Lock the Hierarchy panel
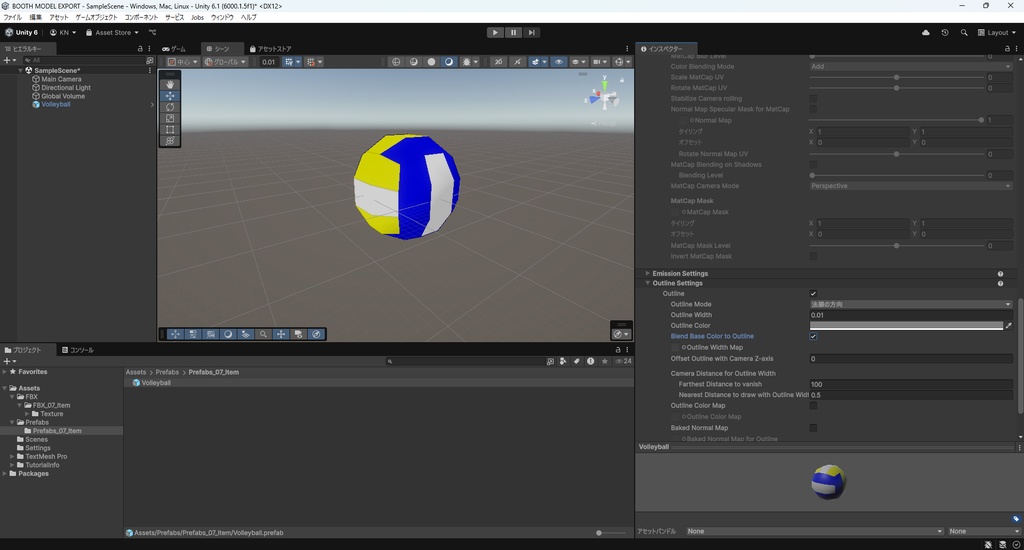The height and width of the screenshot is (550, 1024). (x=140, y=48)
